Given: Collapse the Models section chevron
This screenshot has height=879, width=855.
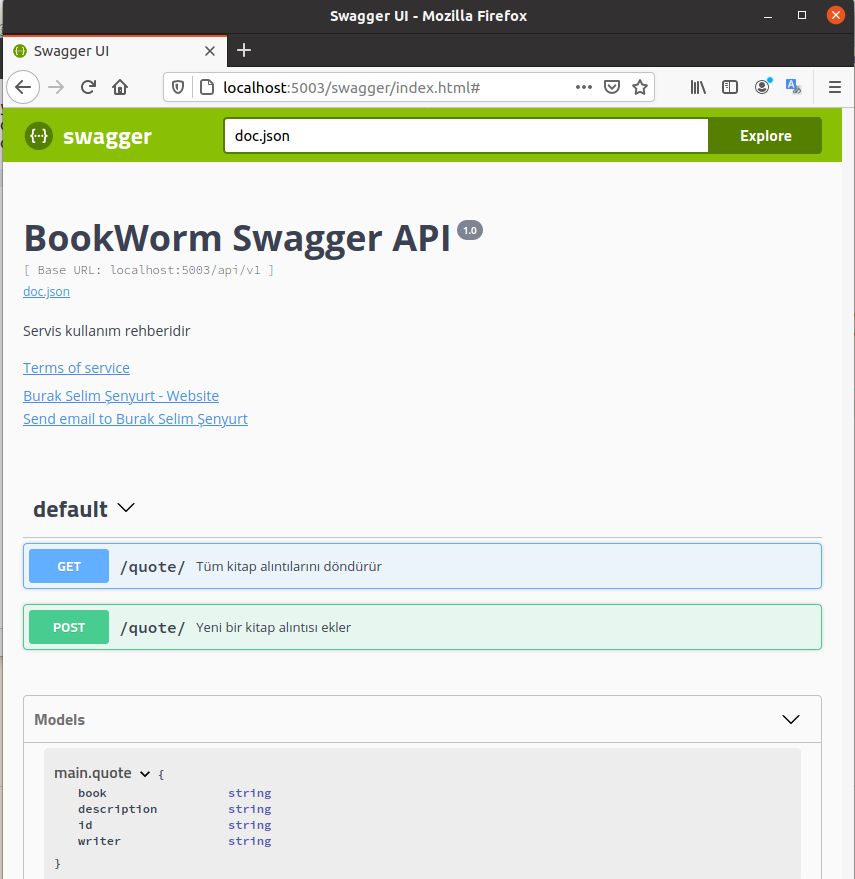Looking at the screenshot, I should [790, 719].
